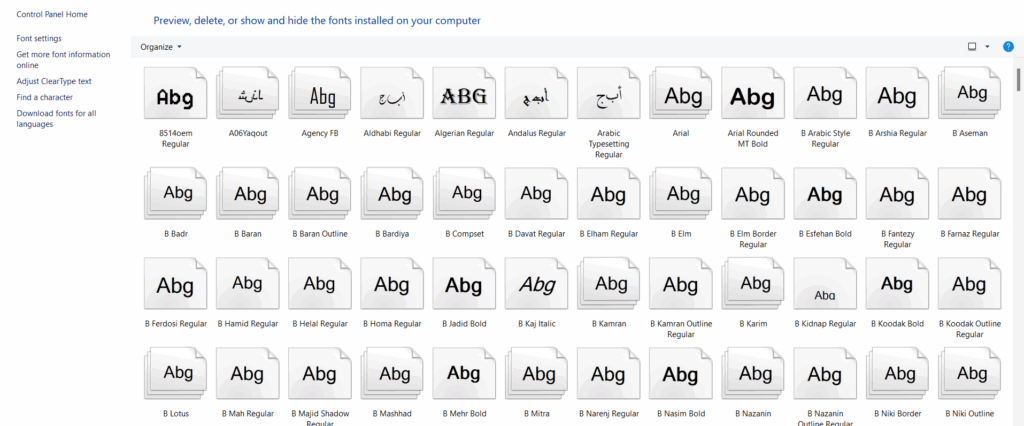
Task: Select the B Jadid Bold font icon
Action: point(464,284)
